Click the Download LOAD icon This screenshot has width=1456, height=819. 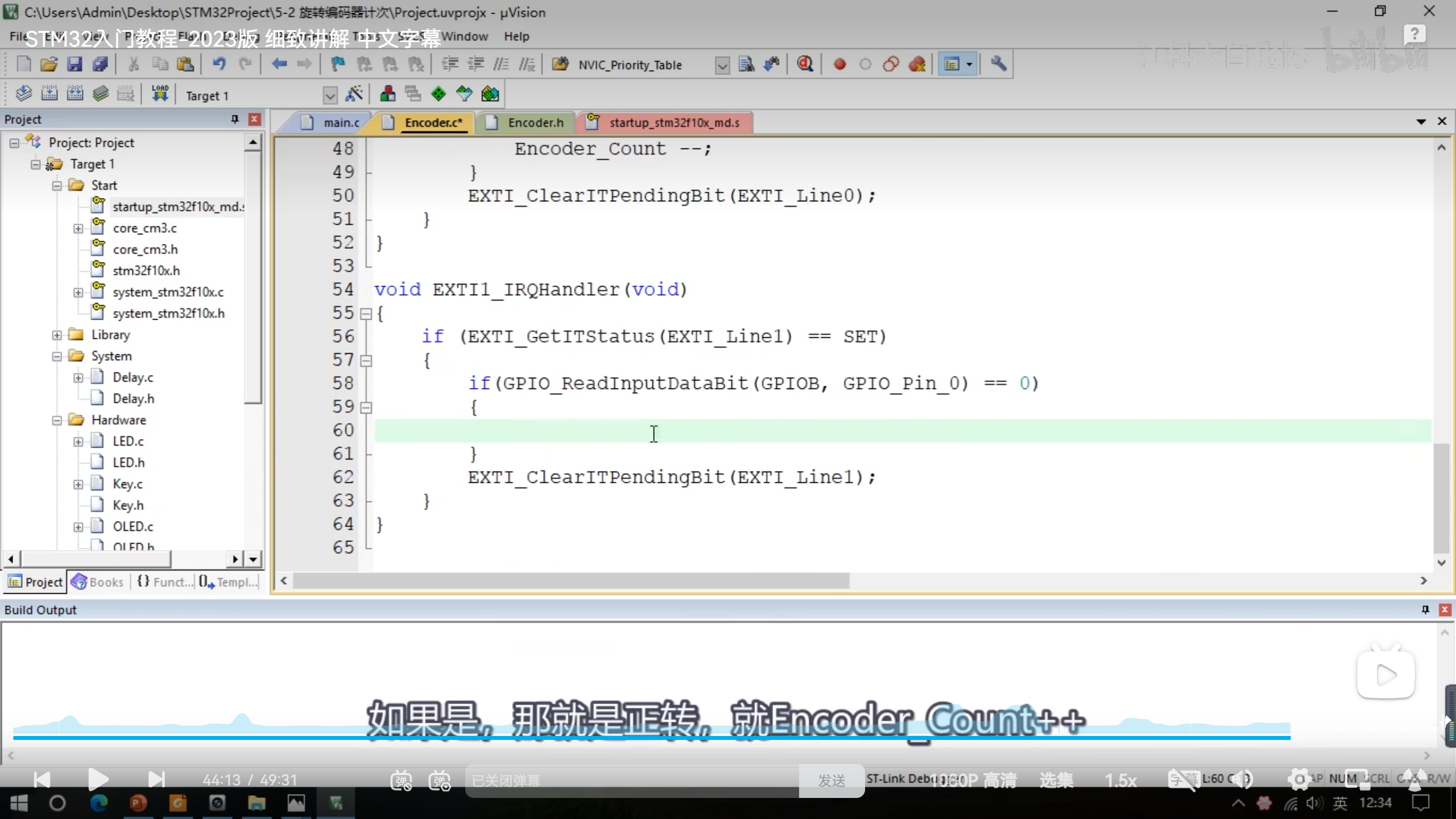160,94
